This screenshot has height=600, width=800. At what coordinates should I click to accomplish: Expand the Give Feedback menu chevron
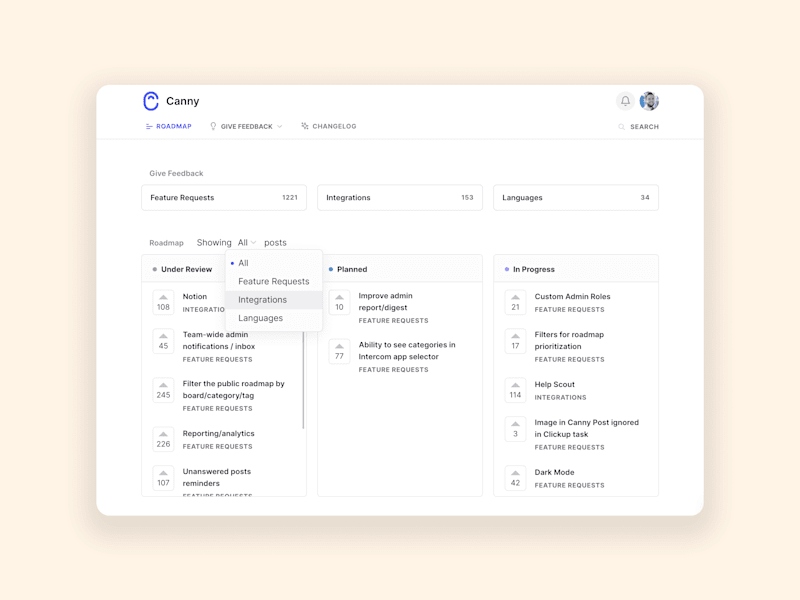[280, 127]
